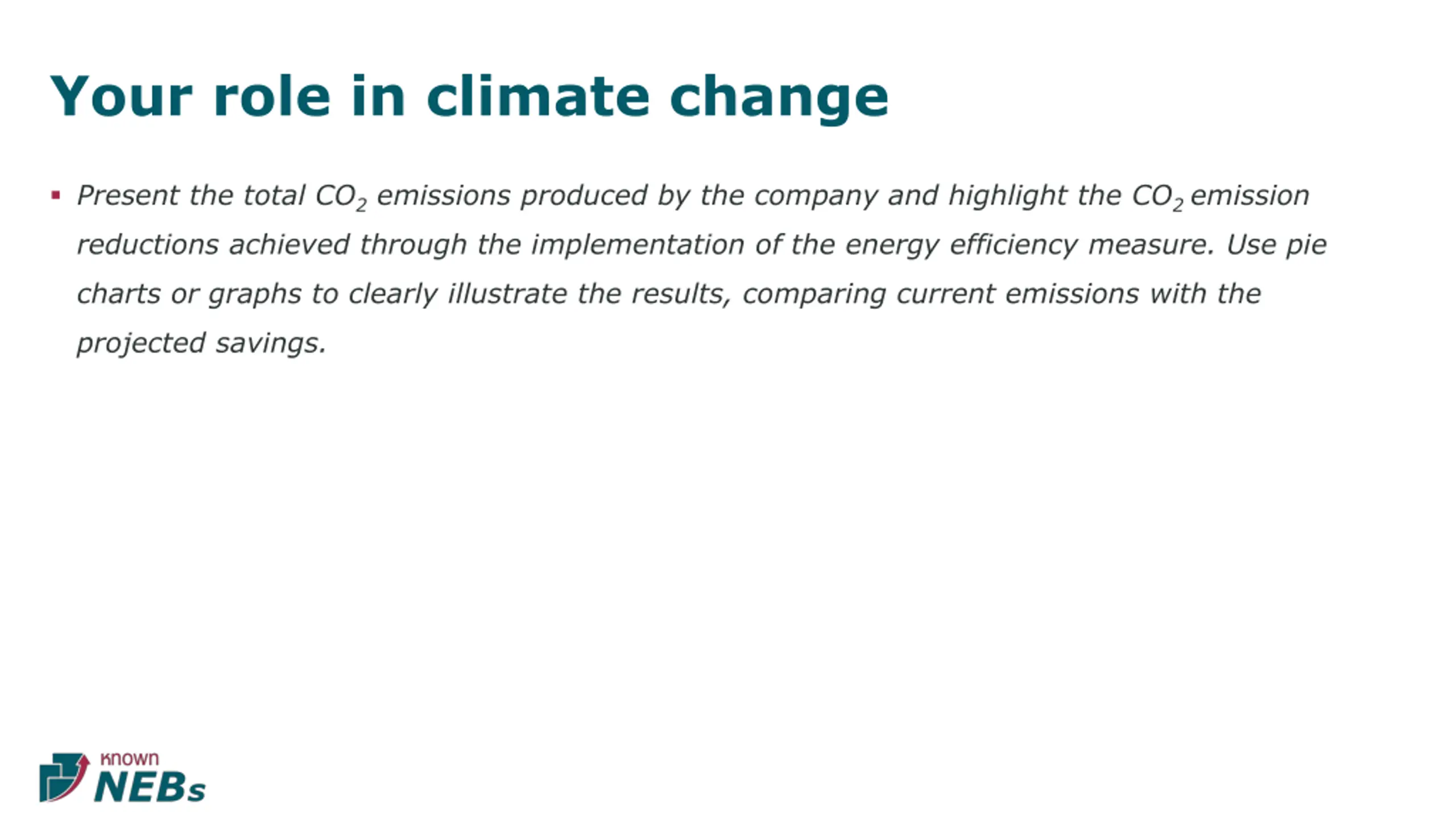Select the slide title 'Your role in climate change'
Viewport: 1456px width, 819px height.
pos(469,97)
